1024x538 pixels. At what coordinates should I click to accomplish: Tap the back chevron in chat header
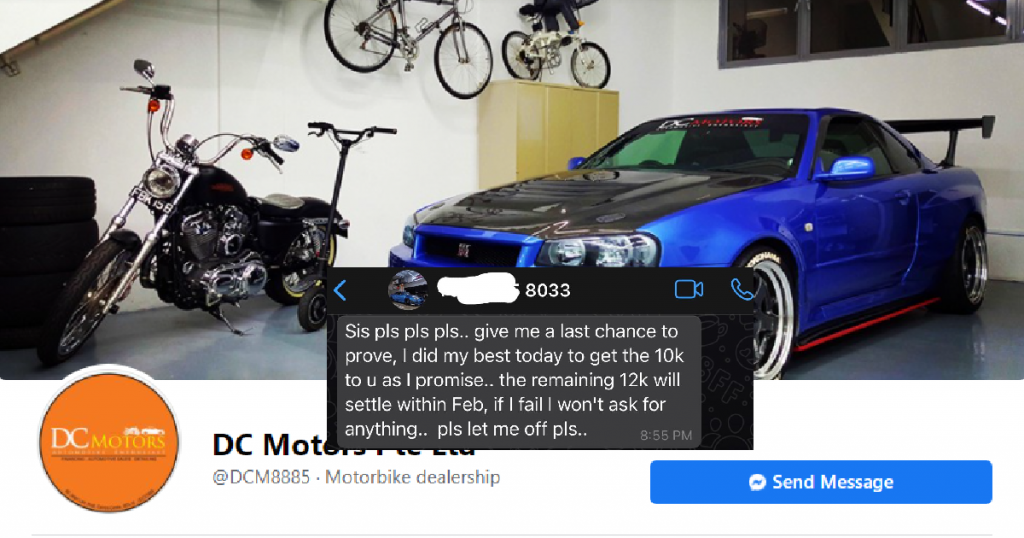340,290
